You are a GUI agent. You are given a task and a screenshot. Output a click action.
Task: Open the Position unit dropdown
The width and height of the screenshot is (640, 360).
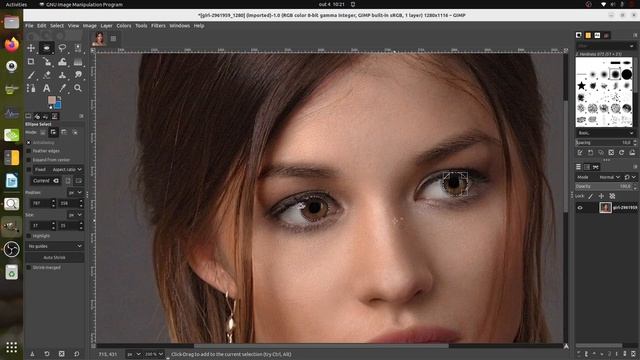[x=75, y=192]
